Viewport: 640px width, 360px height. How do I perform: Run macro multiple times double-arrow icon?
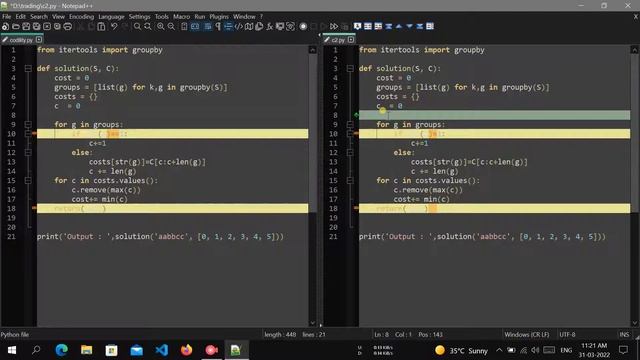(334, 27)
